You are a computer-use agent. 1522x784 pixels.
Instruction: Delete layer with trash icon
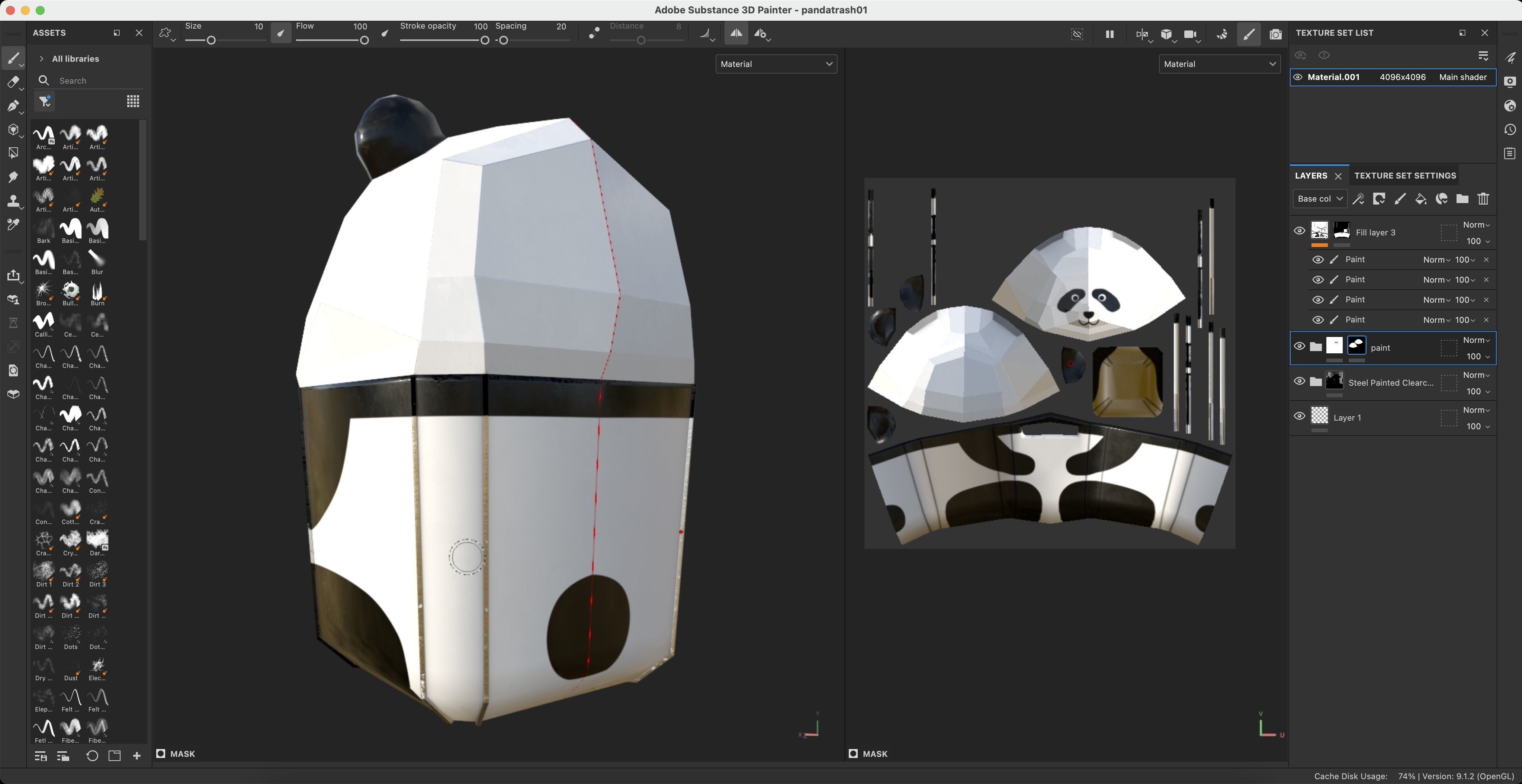click(x=1483, y=199)
